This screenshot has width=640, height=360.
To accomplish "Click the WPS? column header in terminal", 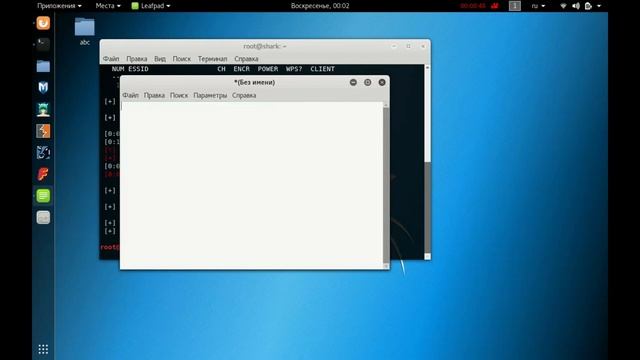I will tap(294, 69).
